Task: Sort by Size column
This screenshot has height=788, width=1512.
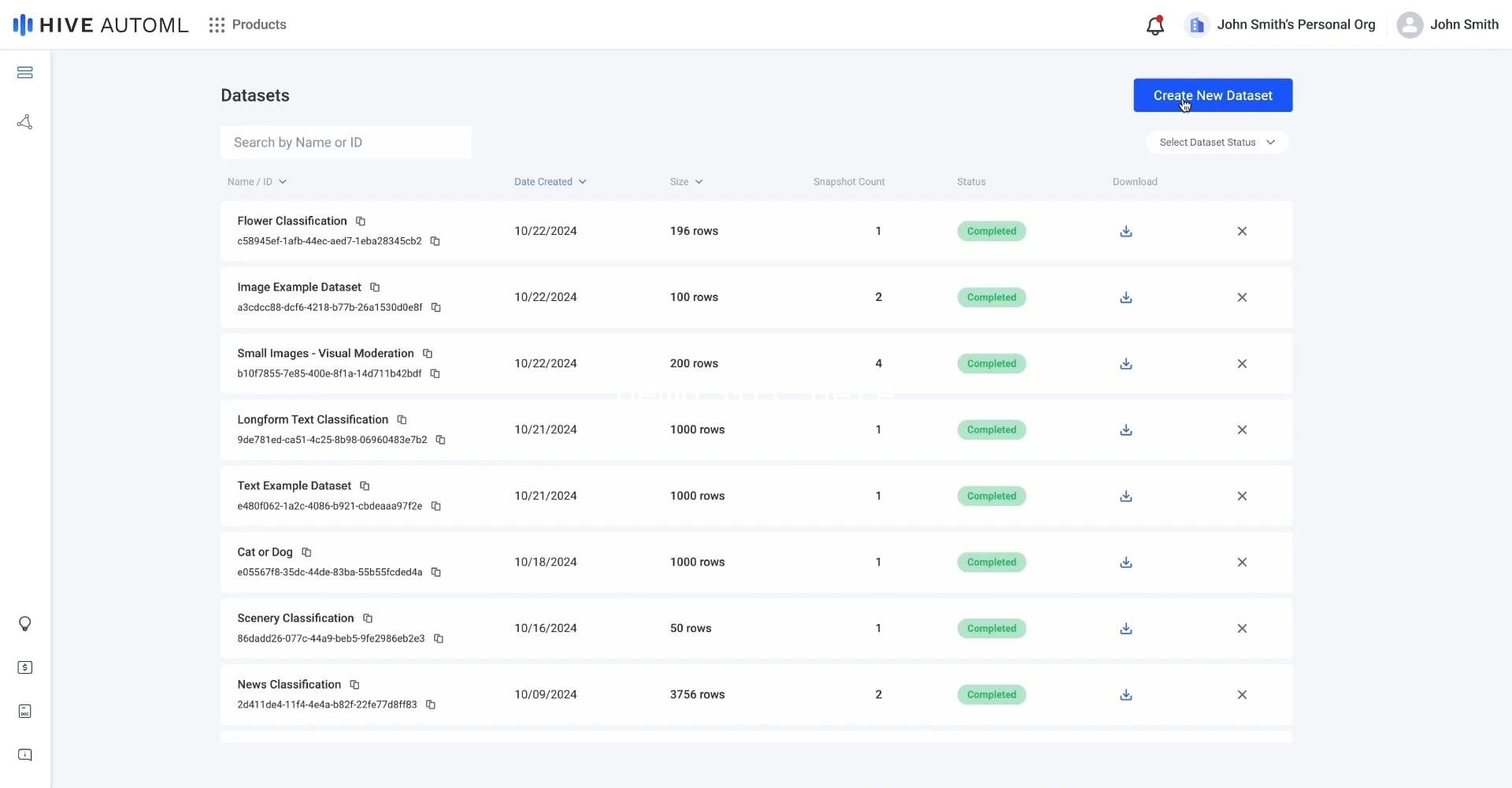Action: click(x=686, y=182)
